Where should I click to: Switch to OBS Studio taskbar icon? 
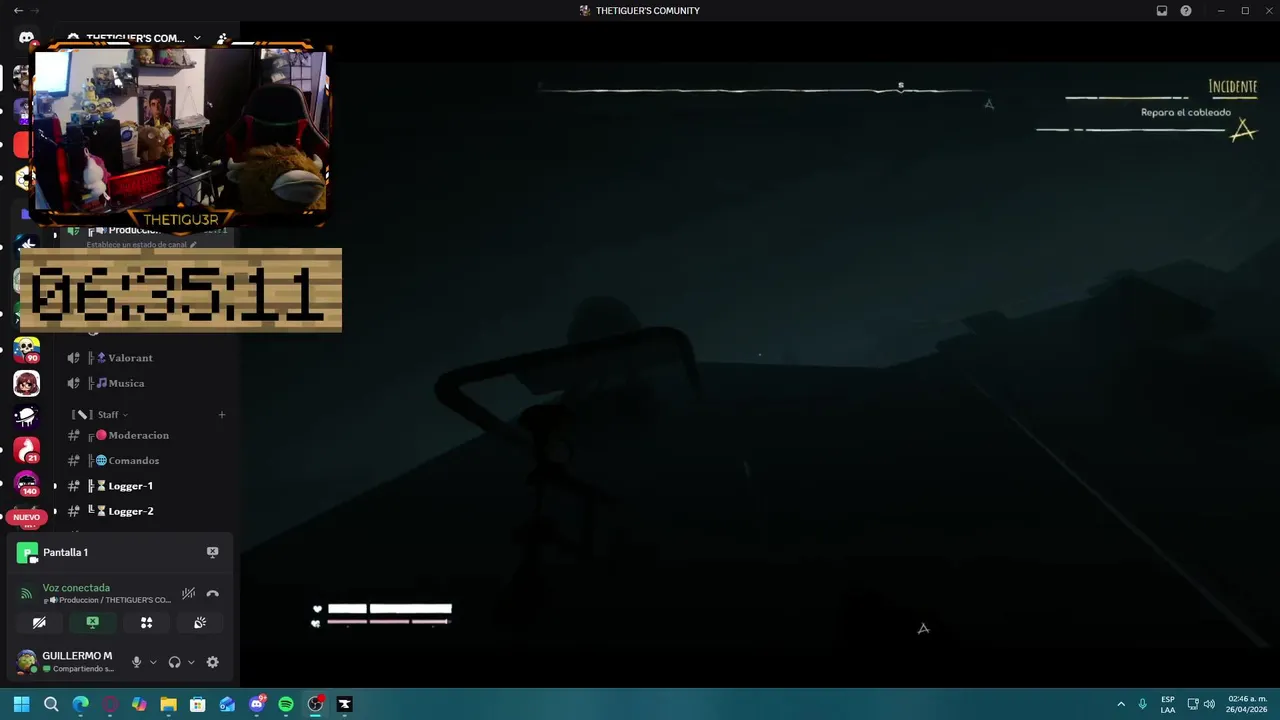[x=315, y=704]
